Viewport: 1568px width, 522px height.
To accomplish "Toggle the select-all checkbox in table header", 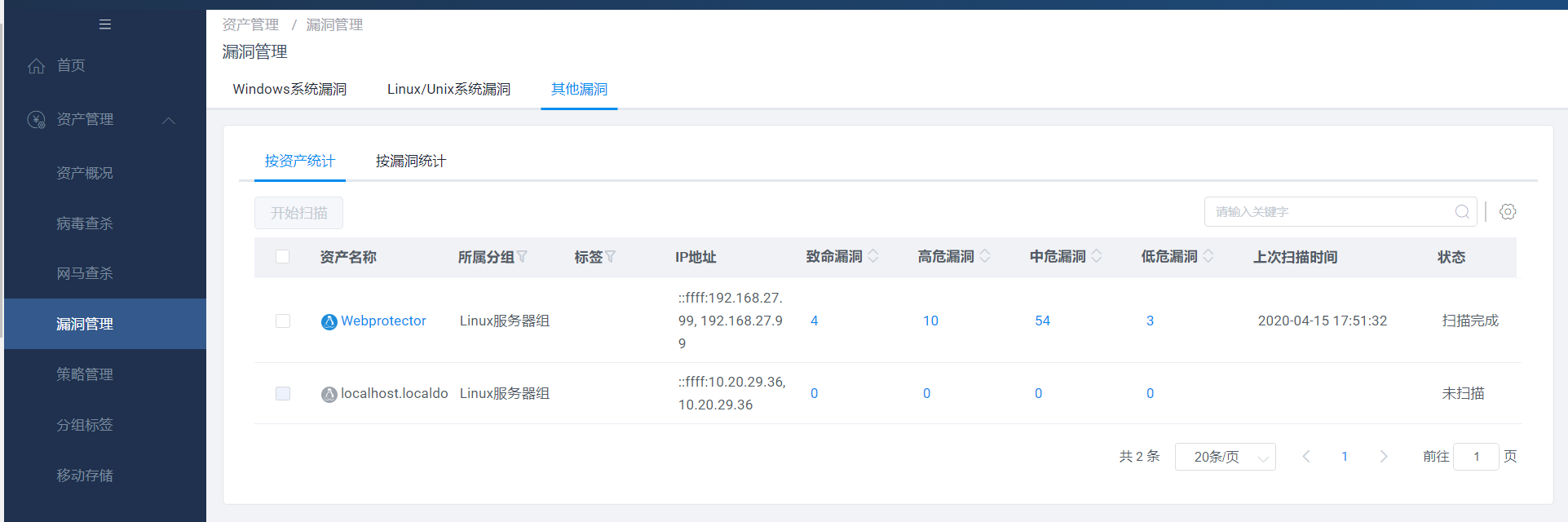I will coord(283,257).
